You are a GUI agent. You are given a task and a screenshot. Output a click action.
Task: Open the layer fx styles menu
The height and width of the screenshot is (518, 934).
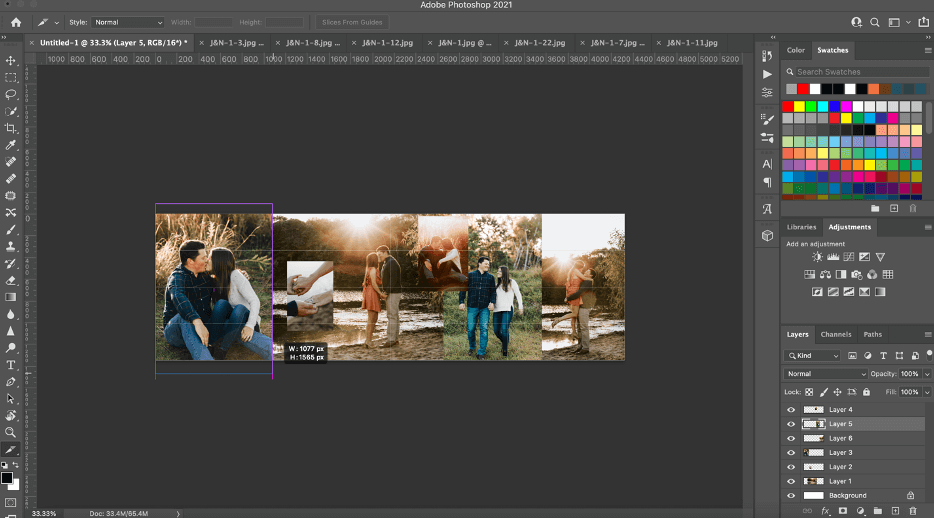[826, 511]
